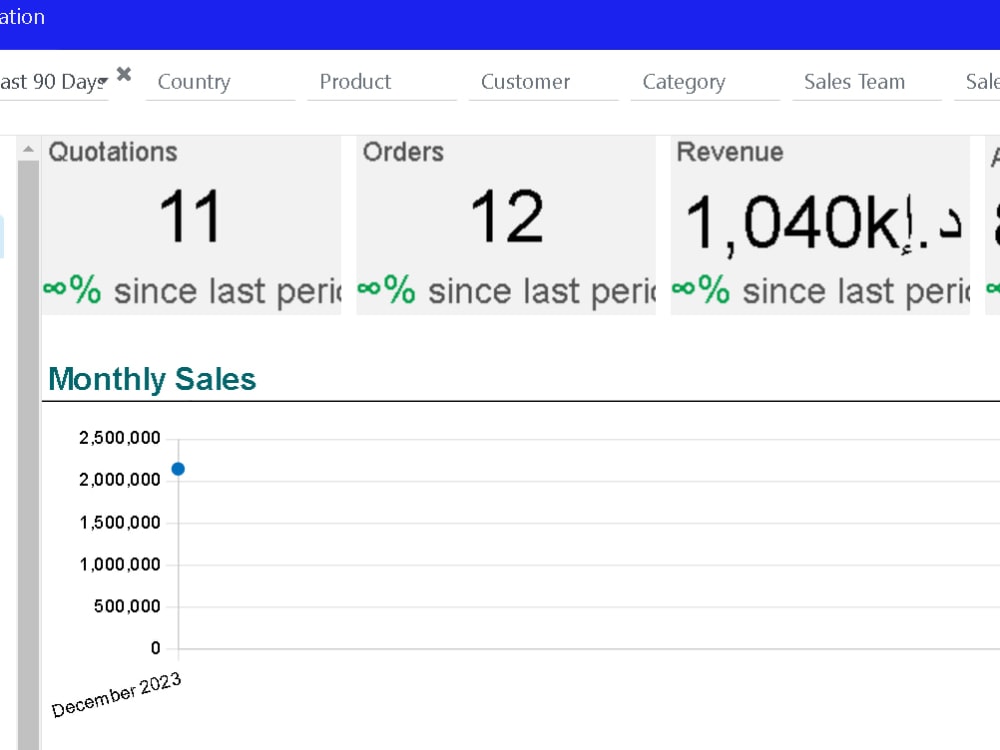The width and height of the screenshot is (1000, 750).
Task: Click the 2,500,000 axis label
Action: [x=119, y=438]
